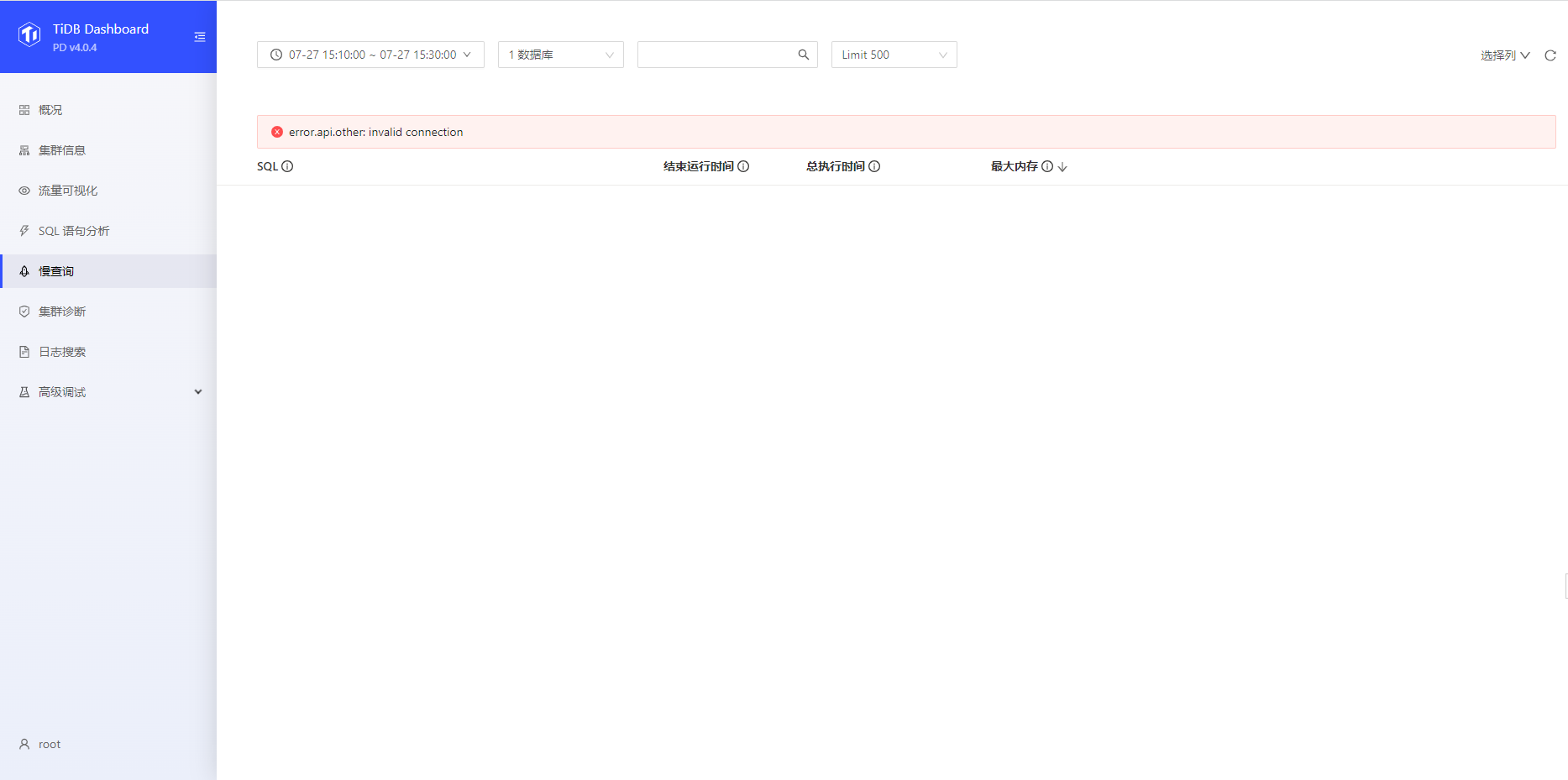Click info icon beside 总执行时间
The image size is (1568, 780).
[874, 166]
